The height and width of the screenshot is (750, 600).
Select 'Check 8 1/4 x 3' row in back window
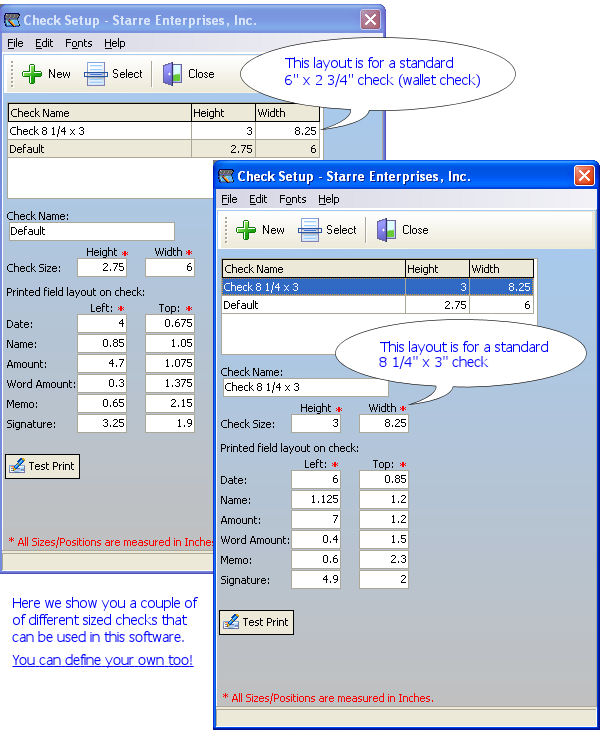164,131
